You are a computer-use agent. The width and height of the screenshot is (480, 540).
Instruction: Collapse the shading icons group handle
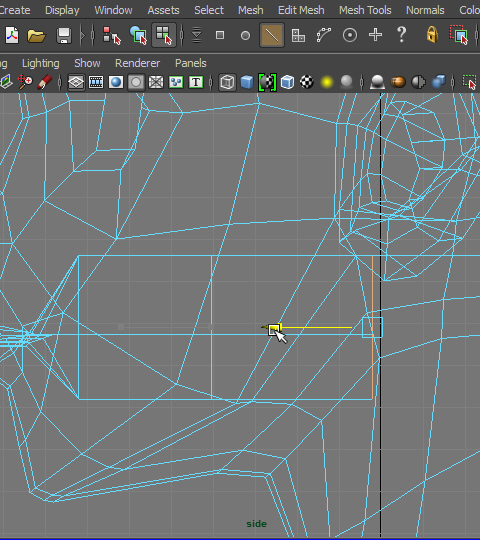point(211,82)
